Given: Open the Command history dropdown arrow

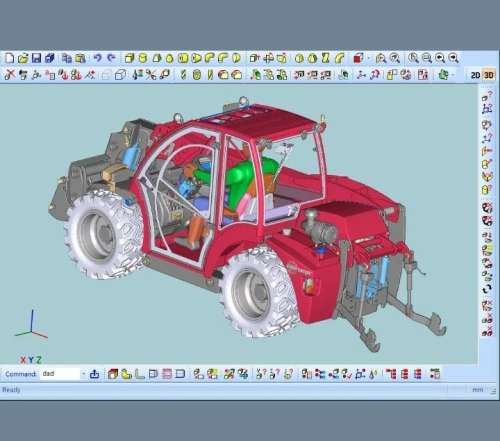Looking at the screenshot, I should coord(83,374).
